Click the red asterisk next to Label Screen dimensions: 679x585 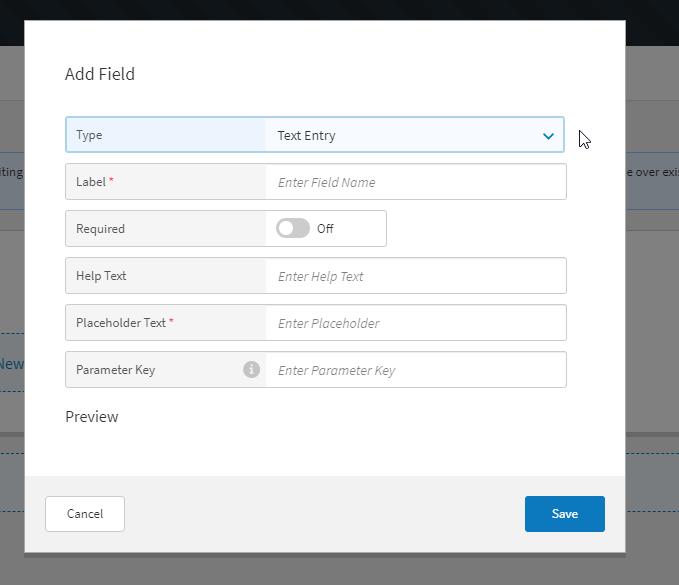pos(111,181)
